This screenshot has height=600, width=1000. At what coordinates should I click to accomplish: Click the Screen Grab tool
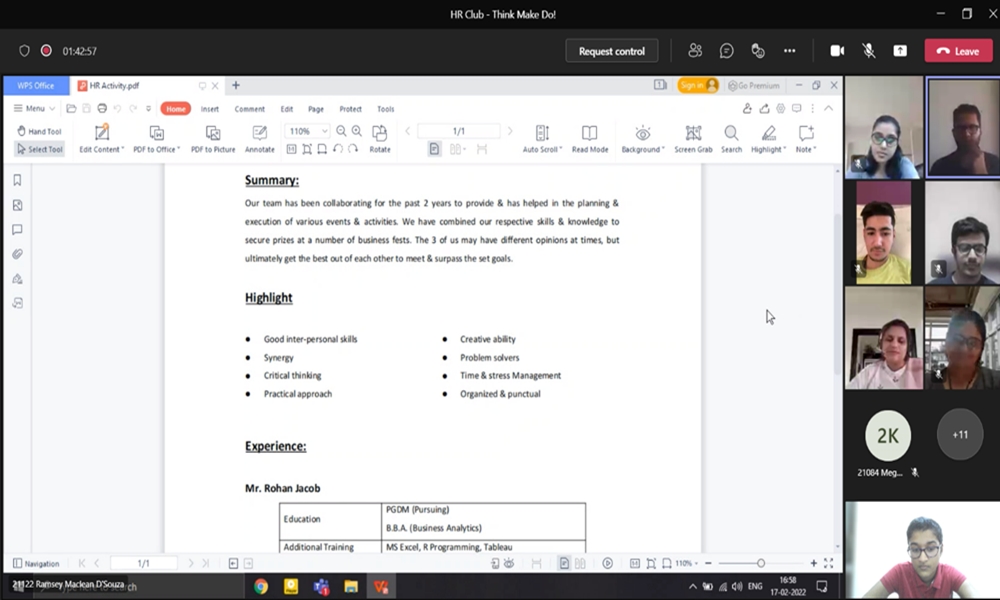[693, 139]
